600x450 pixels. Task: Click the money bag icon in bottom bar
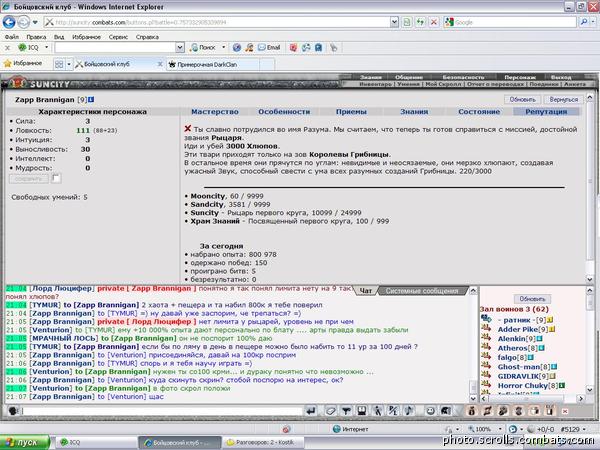(471, 411)
